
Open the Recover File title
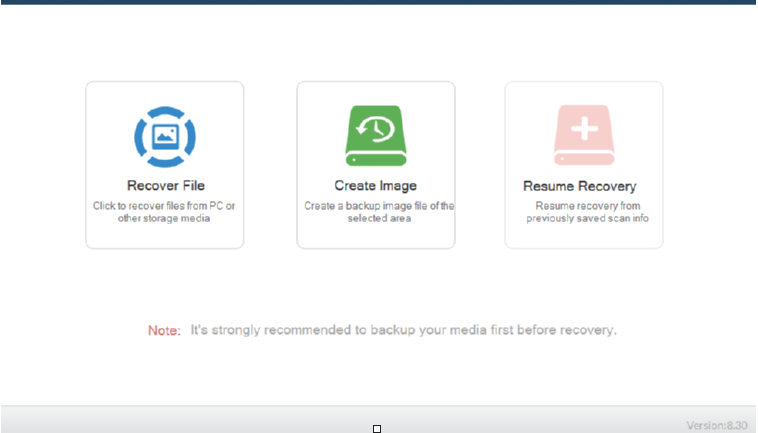[166, 186]
